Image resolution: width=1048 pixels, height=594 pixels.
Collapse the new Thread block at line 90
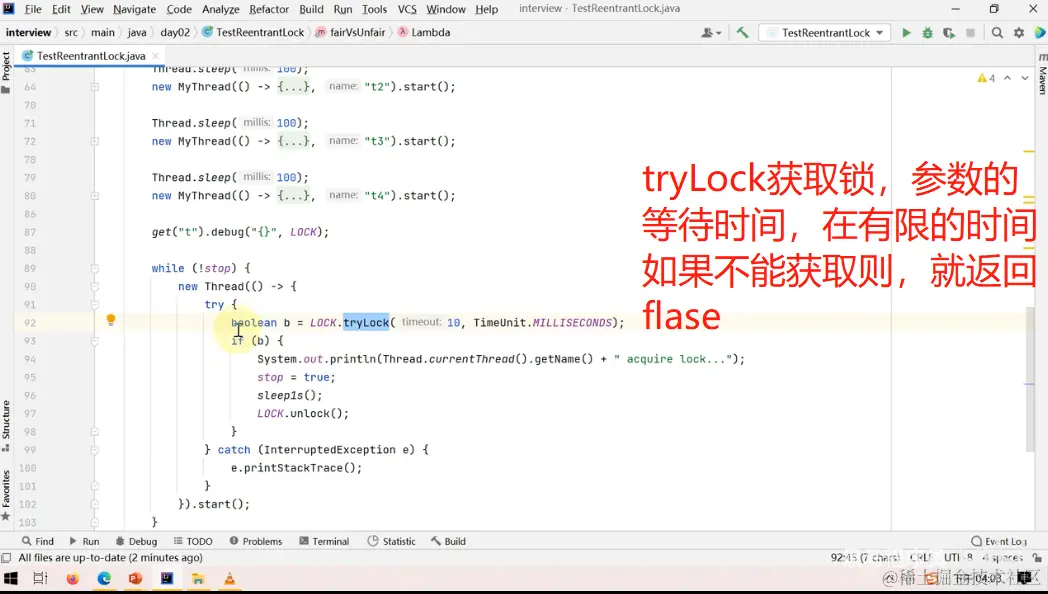pos(95,287)
